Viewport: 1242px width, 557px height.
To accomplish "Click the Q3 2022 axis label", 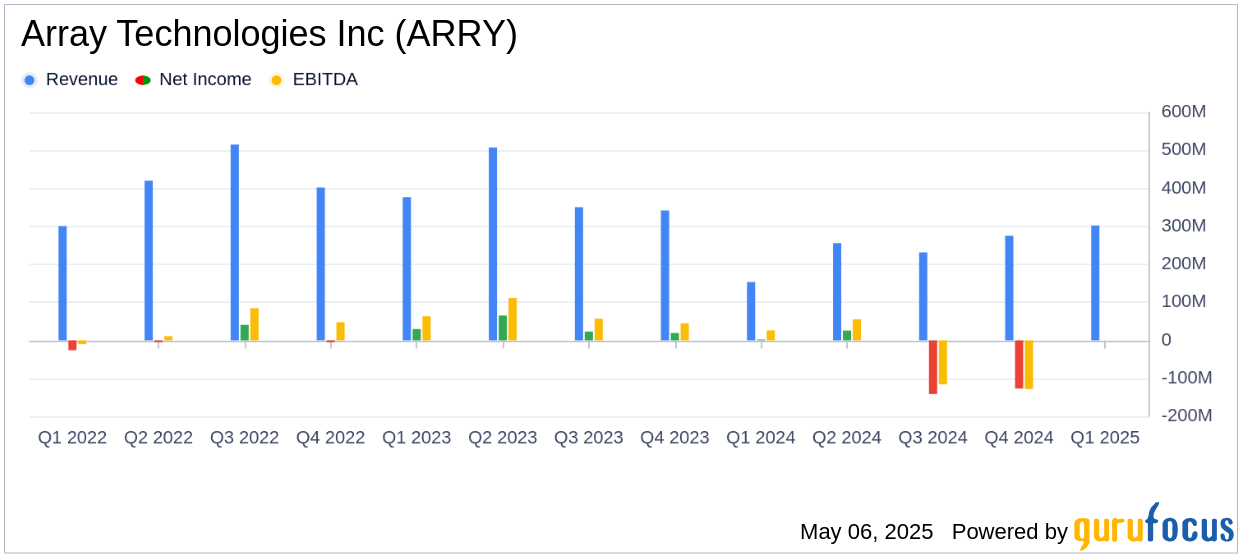I will coord(244,438).
